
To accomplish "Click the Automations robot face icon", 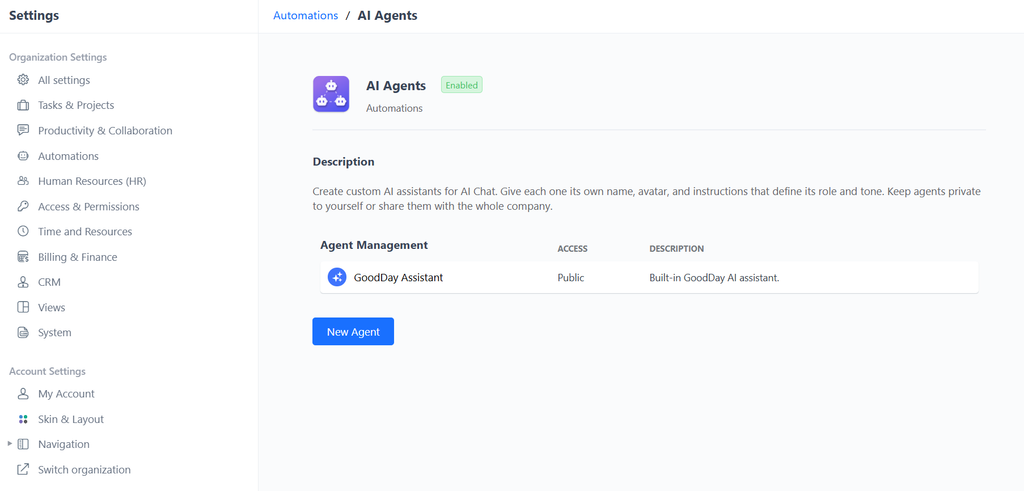I will [x=23, y=156].
